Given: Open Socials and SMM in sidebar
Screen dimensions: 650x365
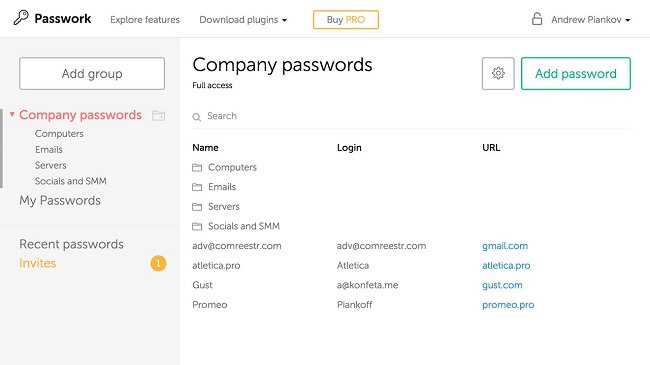Looking at the screenshot, I should (x=70, y=181).
